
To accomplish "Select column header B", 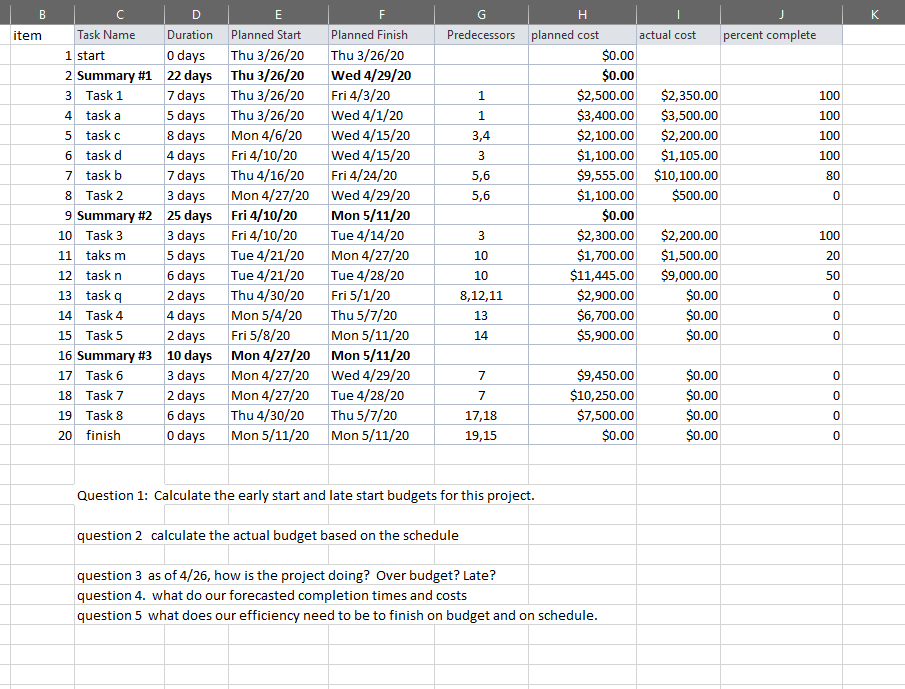I will click(x=42, y=13).
